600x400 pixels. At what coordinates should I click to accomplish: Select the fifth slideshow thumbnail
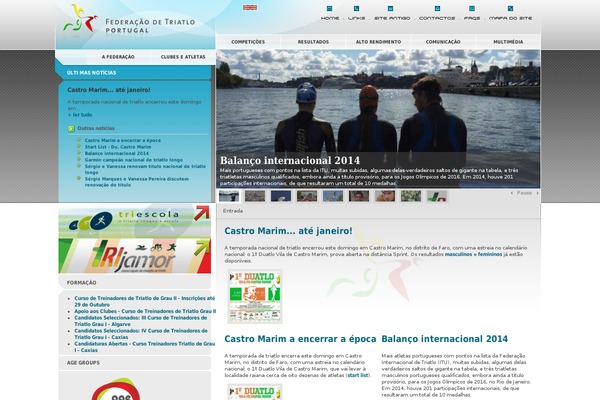333,196
